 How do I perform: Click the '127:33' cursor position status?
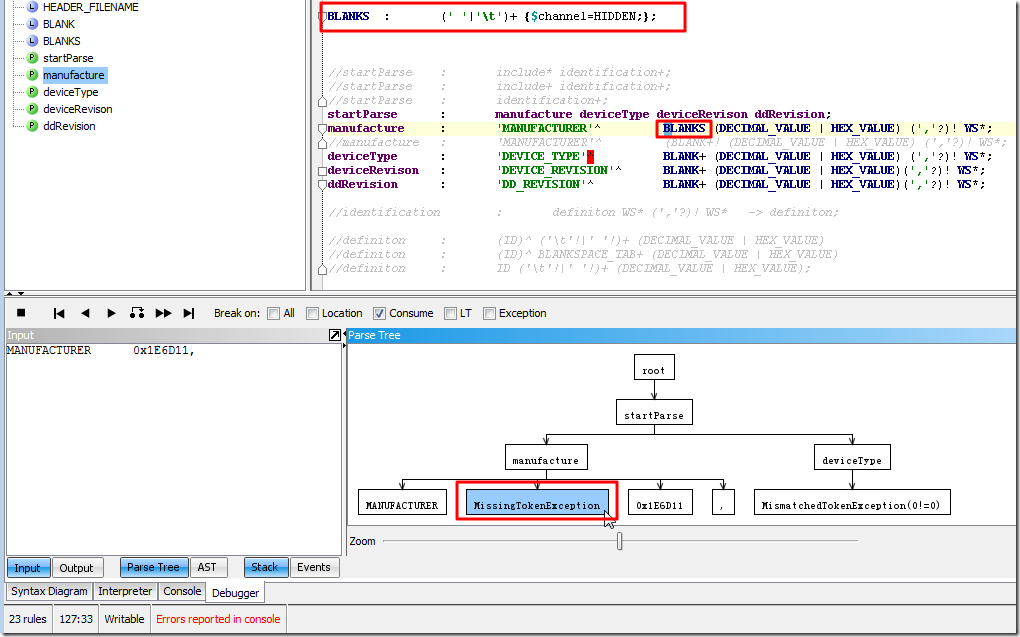76,619
